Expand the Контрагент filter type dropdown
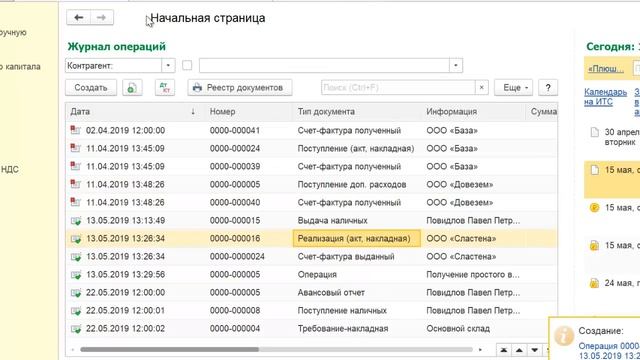The width and height of the screenshot is (640, 360). click(168, 66)
